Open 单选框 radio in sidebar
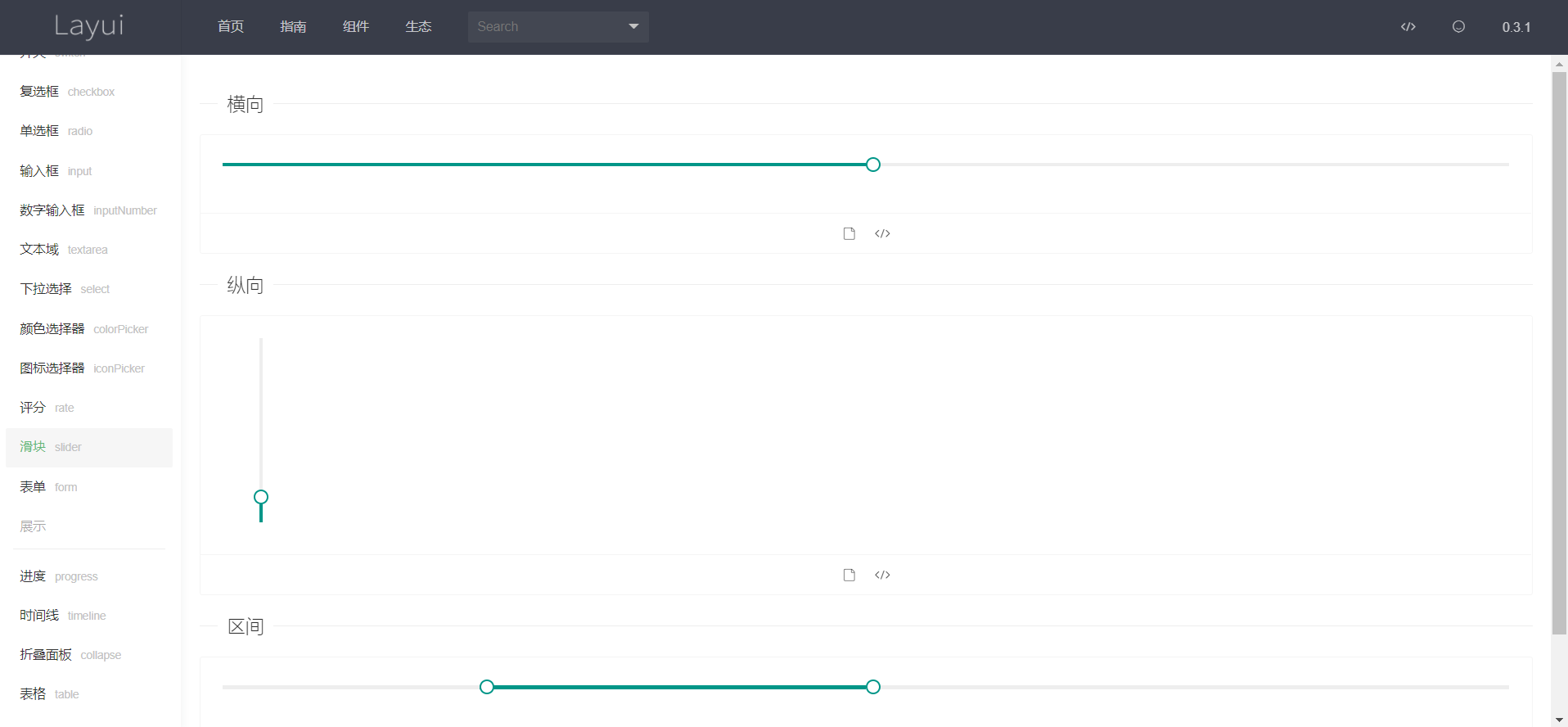 pos(89,131)
